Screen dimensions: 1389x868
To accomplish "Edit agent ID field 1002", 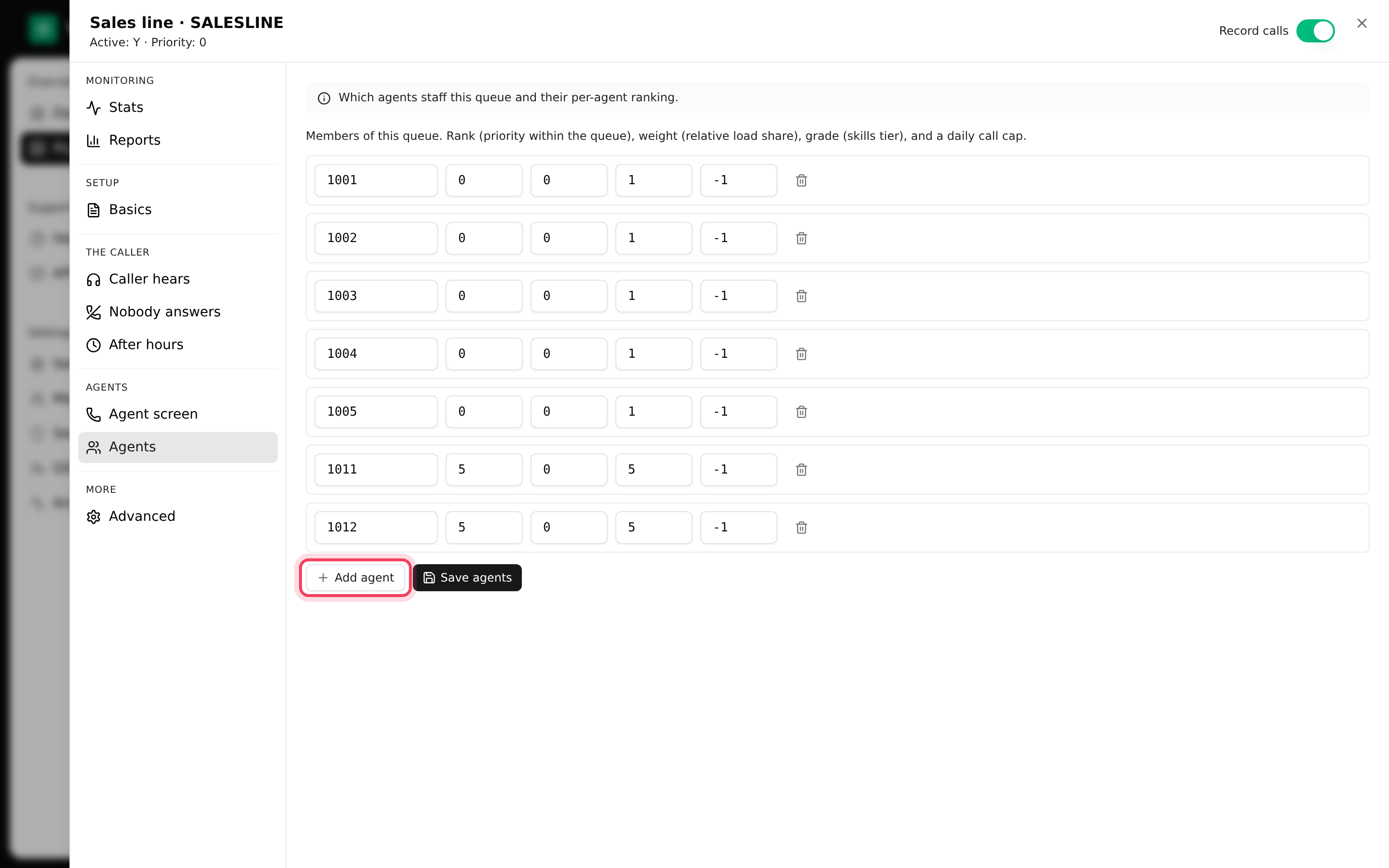I will point(376,238).
